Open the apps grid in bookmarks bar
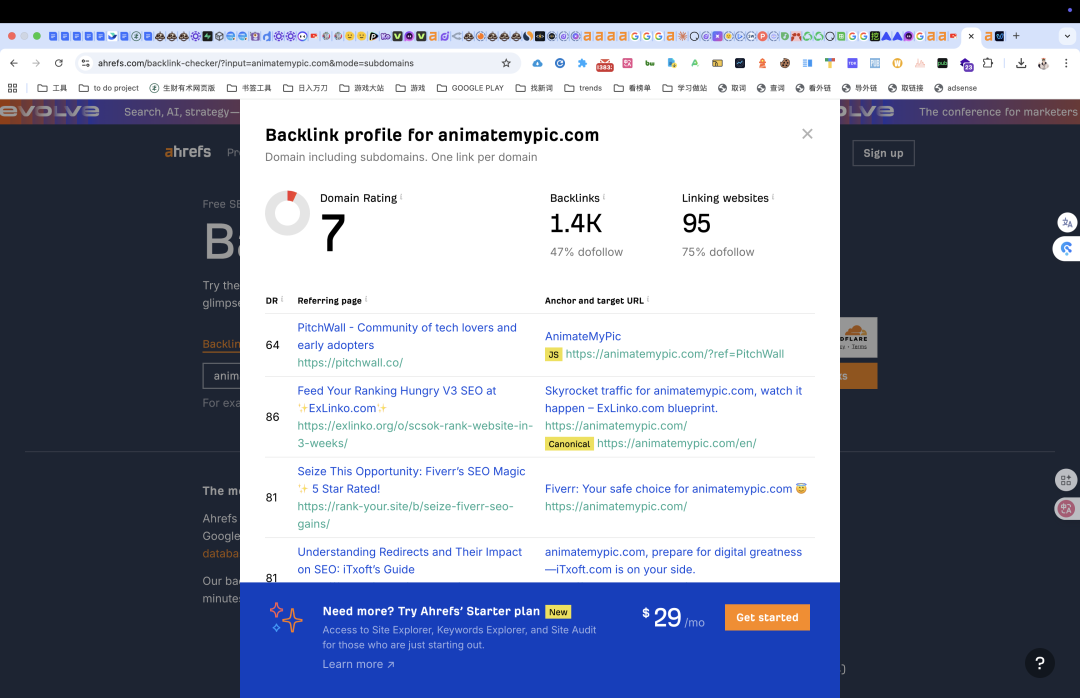 point(12,88)
